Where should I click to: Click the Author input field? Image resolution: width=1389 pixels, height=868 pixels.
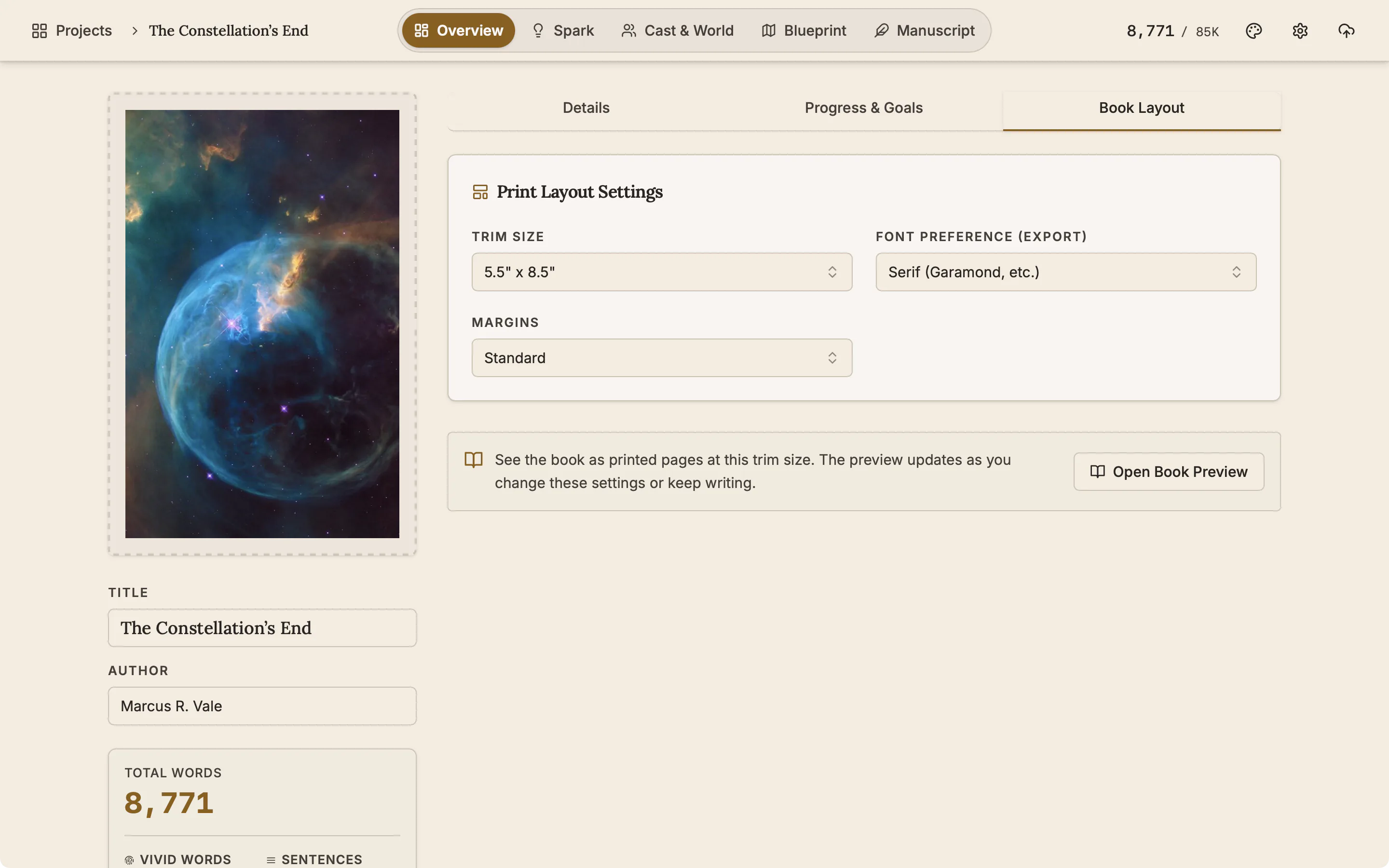point(262,706)
